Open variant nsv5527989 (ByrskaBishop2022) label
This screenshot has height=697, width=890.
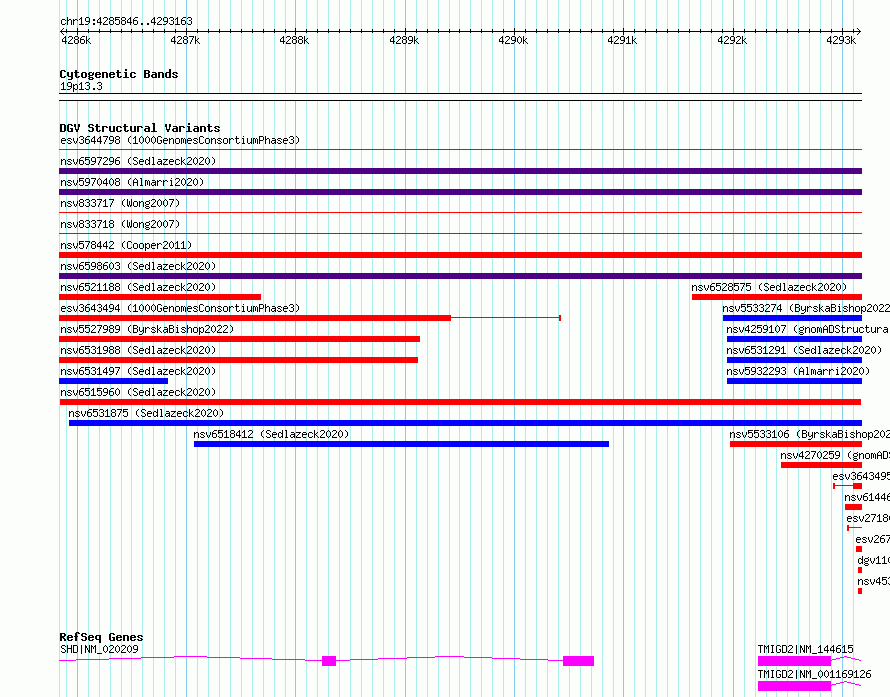coord(147,329)
